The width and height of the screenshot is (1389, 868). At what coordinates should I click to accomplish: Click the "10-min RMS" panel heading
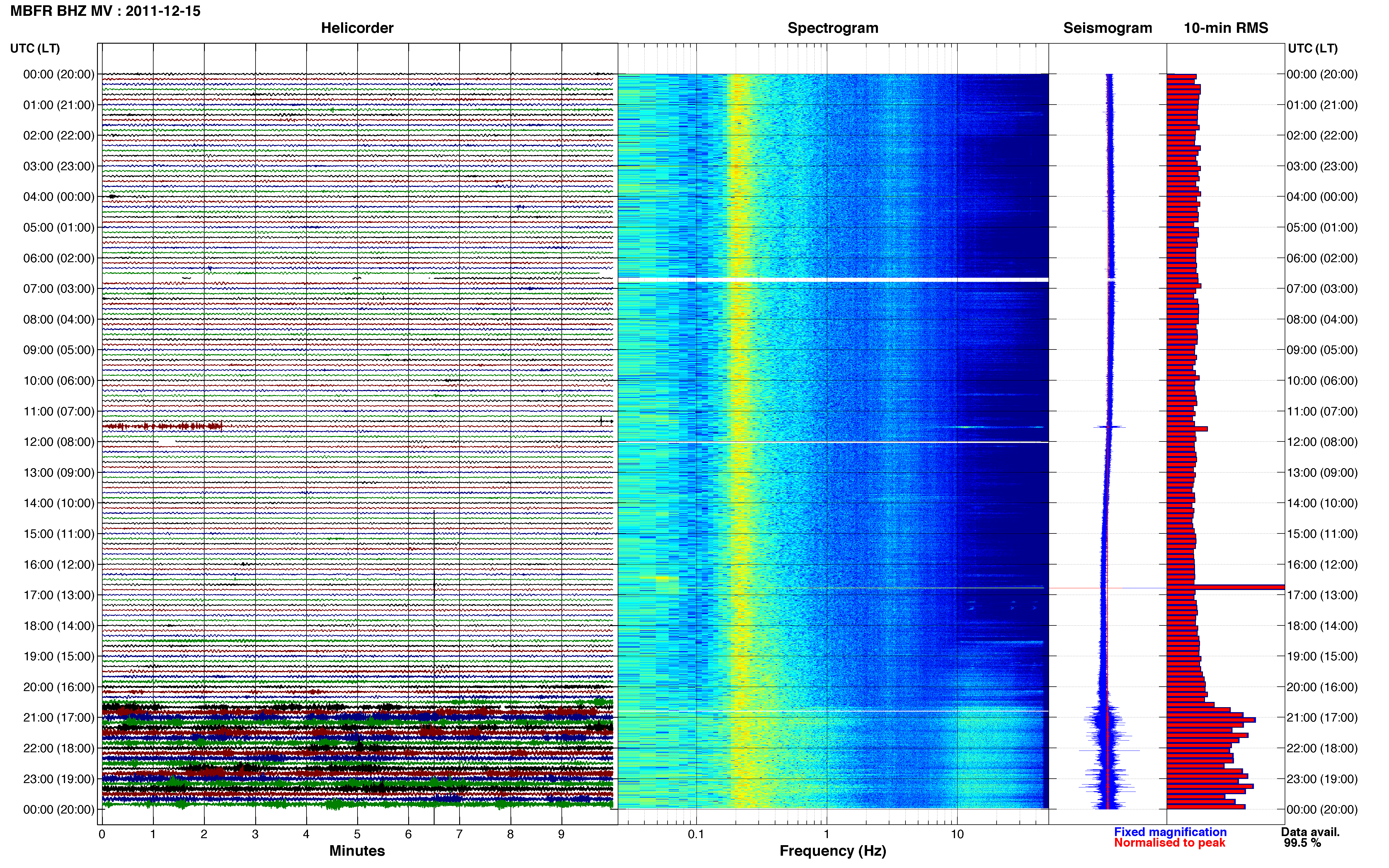[x=1226, y=28]
